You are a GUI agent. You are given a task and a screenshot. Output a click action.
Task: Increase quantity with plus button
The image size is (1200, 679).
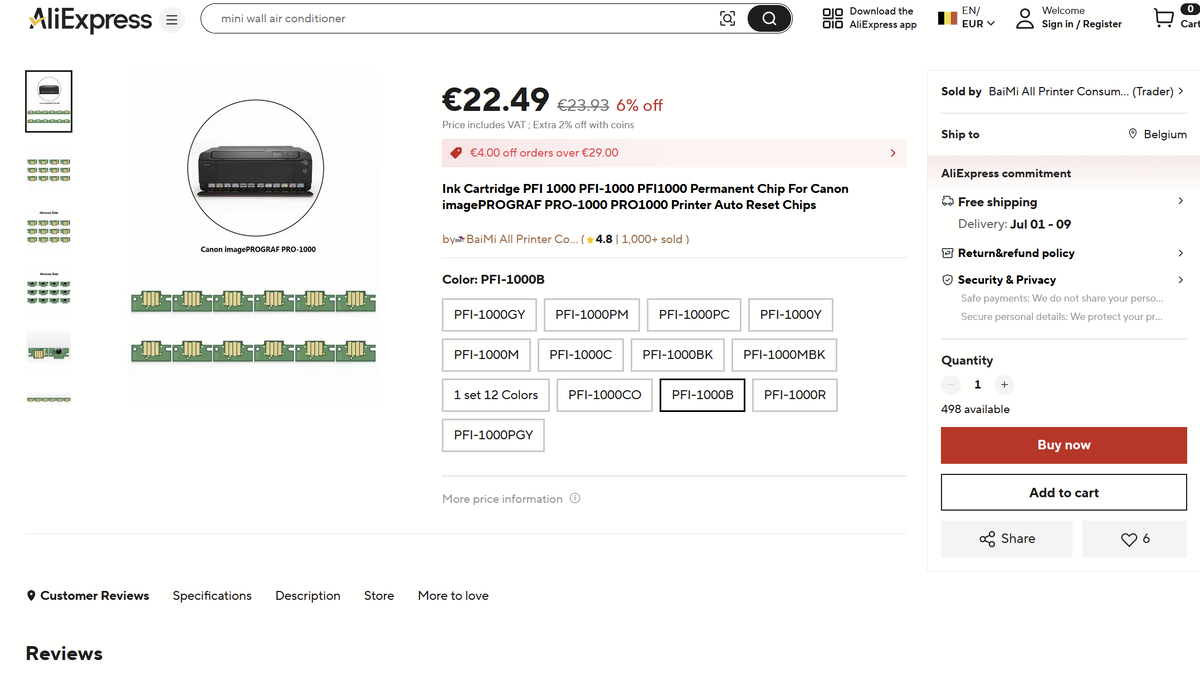pyautogui.click(x=1004, y=385)
